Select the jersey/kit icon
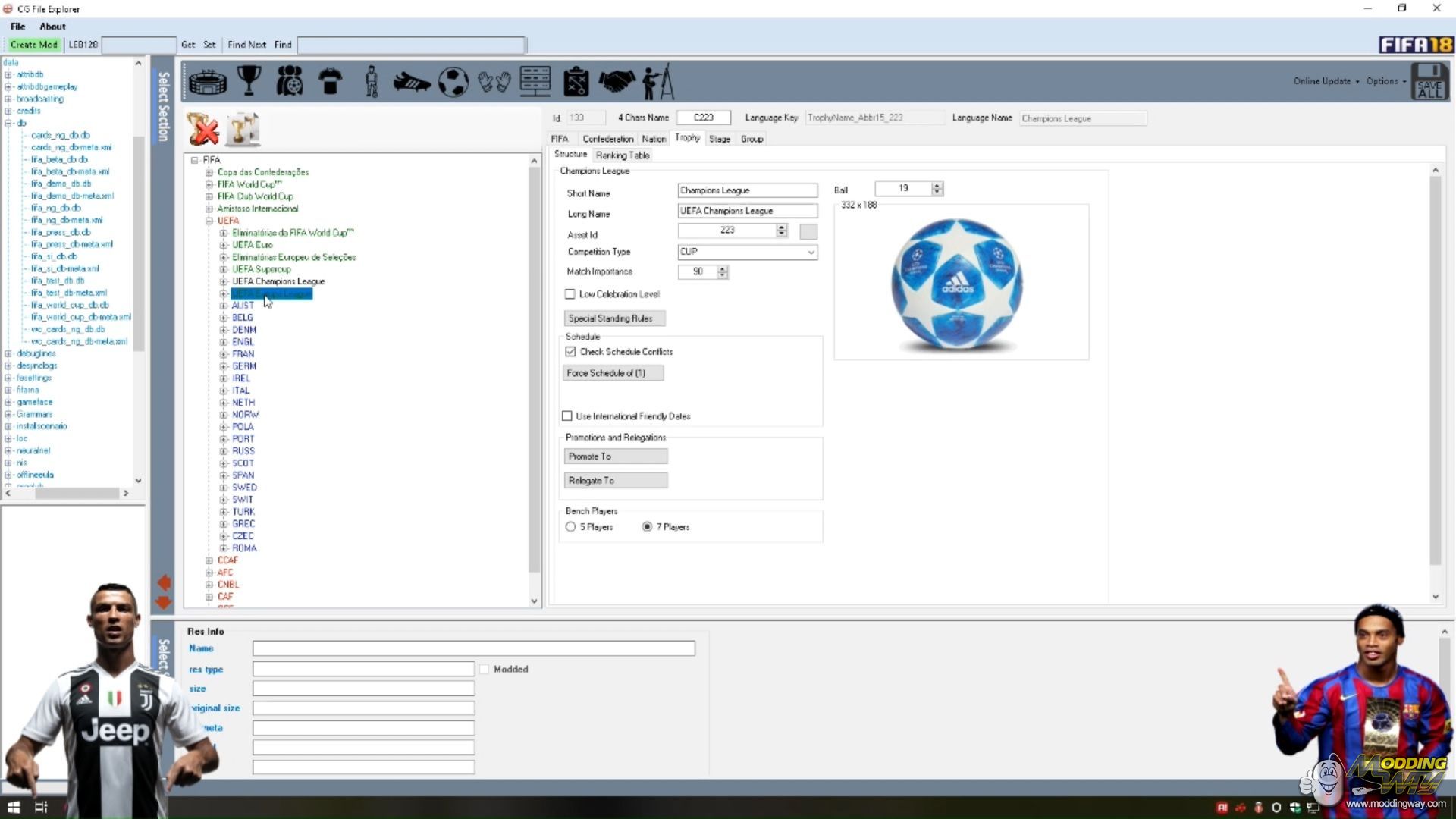This screenshot has width=1456, height=819. (x=330, y=81)
